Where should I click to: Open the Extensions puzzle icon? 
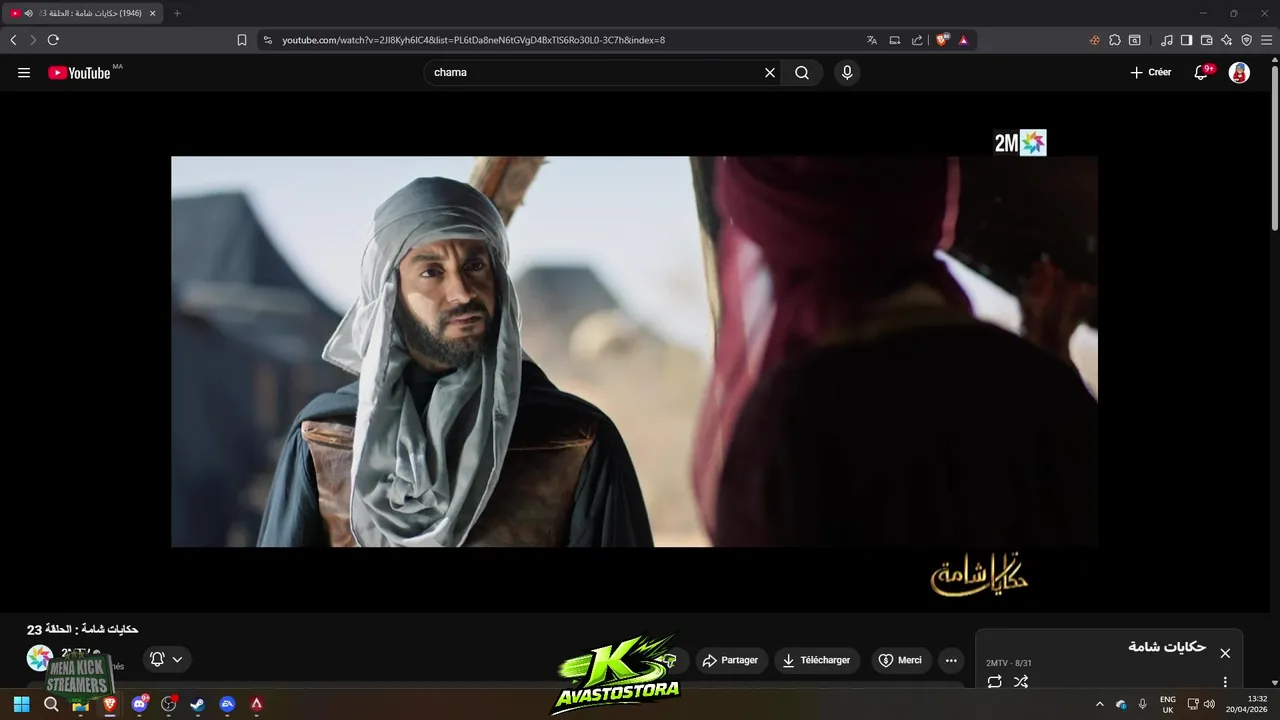coord(1115,40)
